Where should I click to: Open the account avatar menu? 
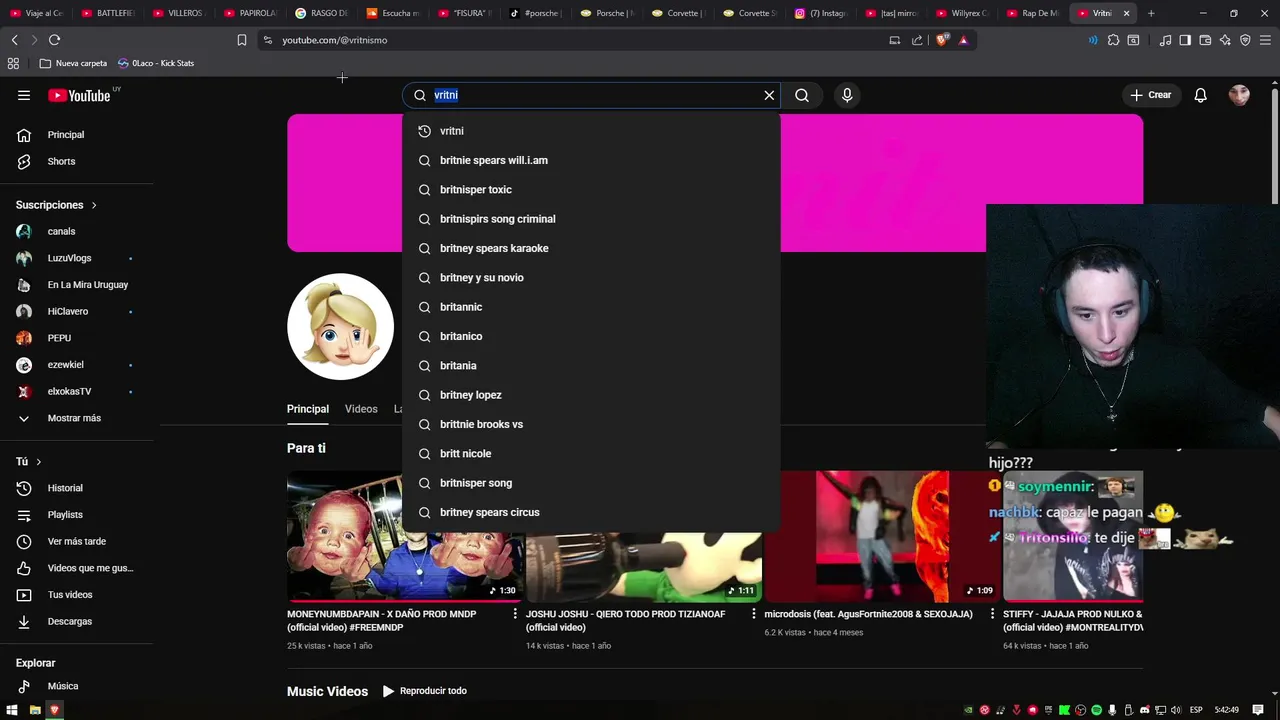[1239, 95]
